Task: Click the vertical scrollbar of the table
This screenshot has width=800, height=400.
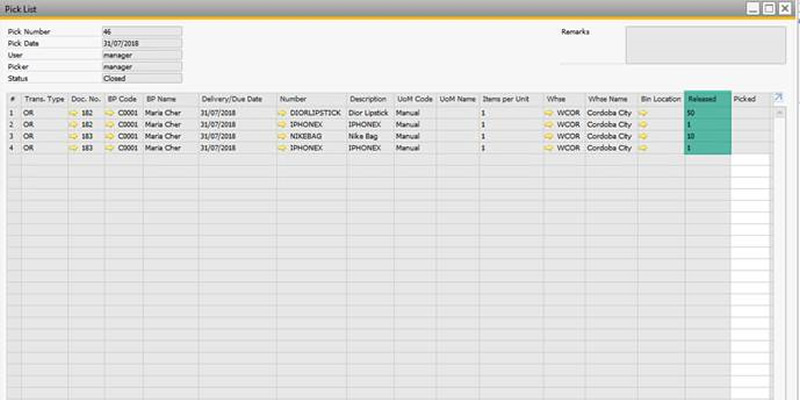Action: [x=776, y=250]
